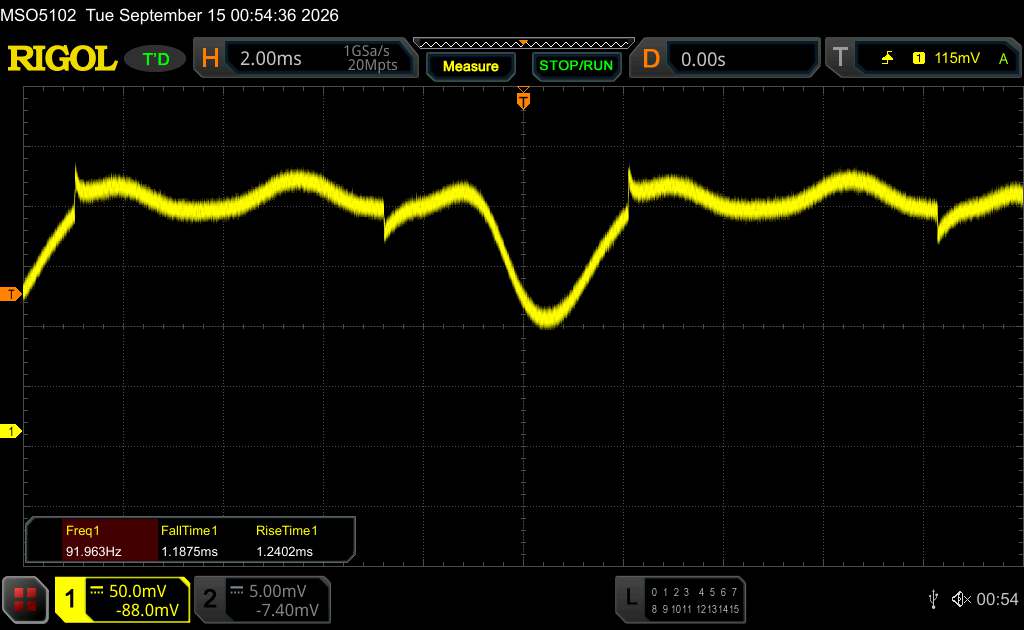Click the T'D trigger status indicator

coord(155,59)
